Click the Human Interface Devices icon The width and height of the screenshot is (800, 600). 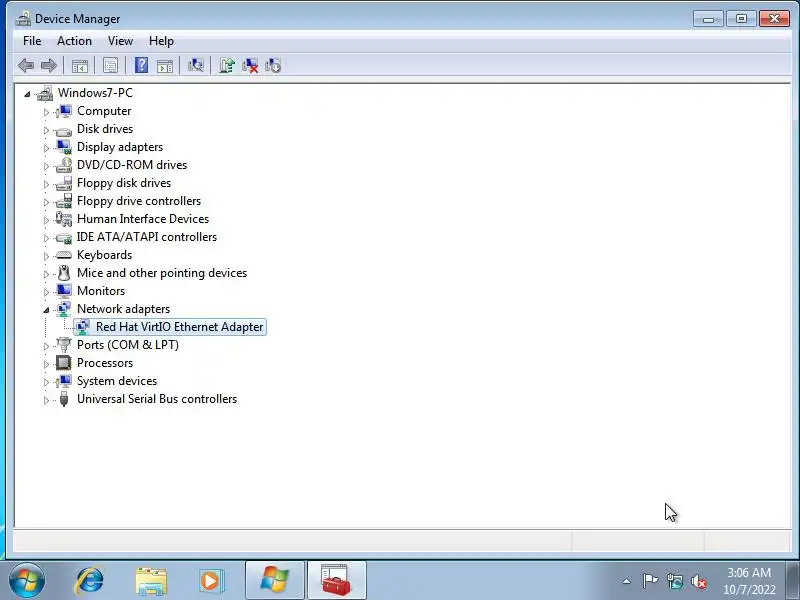coord(64,219)
